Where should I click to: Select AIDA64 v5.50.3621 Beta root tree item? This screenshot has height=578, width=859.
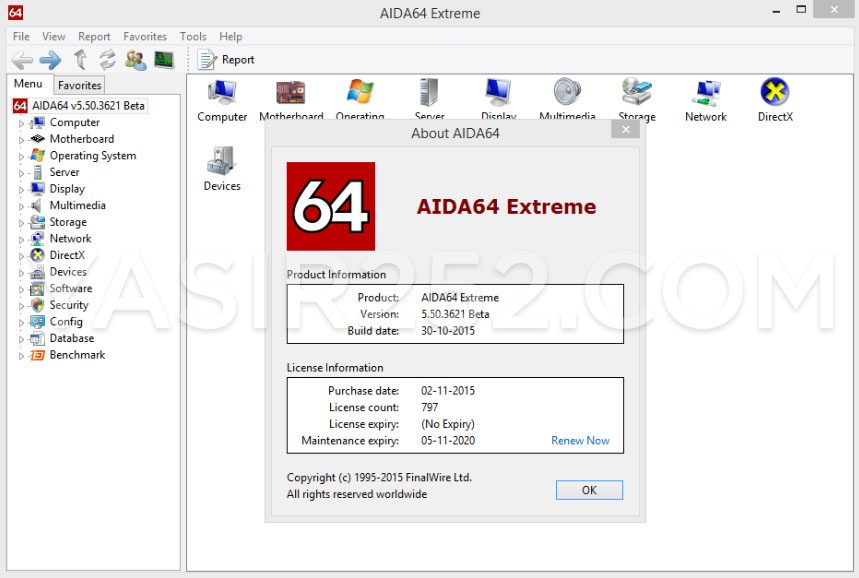click(80, 105)
